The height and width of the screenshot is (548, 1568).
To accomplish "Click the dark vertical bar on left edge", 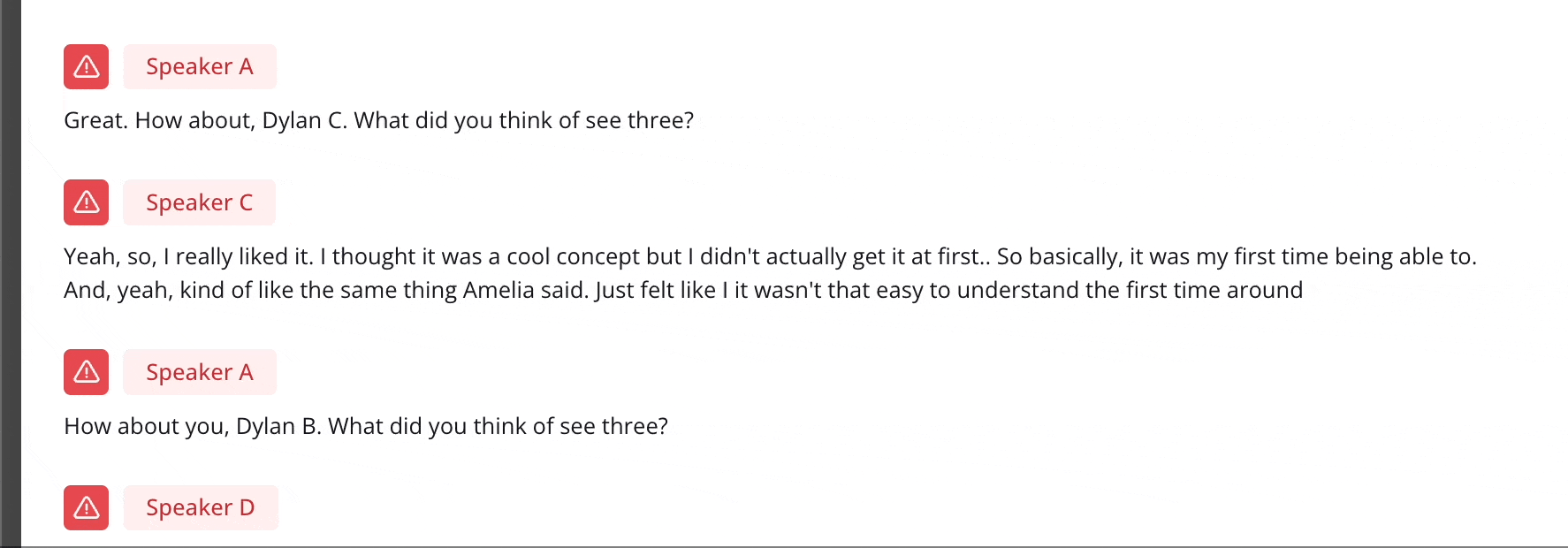I will pyautogui.click(x=10, y=274).
